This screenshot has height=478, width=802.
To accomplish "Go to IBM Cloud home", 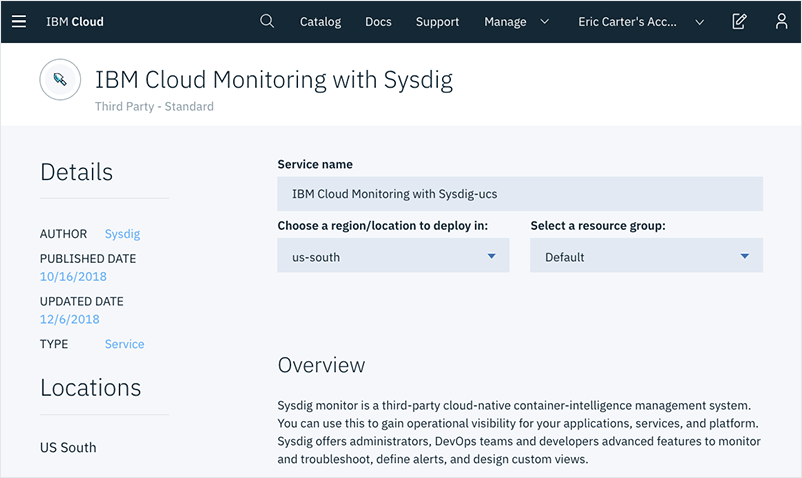I will (x=75, y=21).
